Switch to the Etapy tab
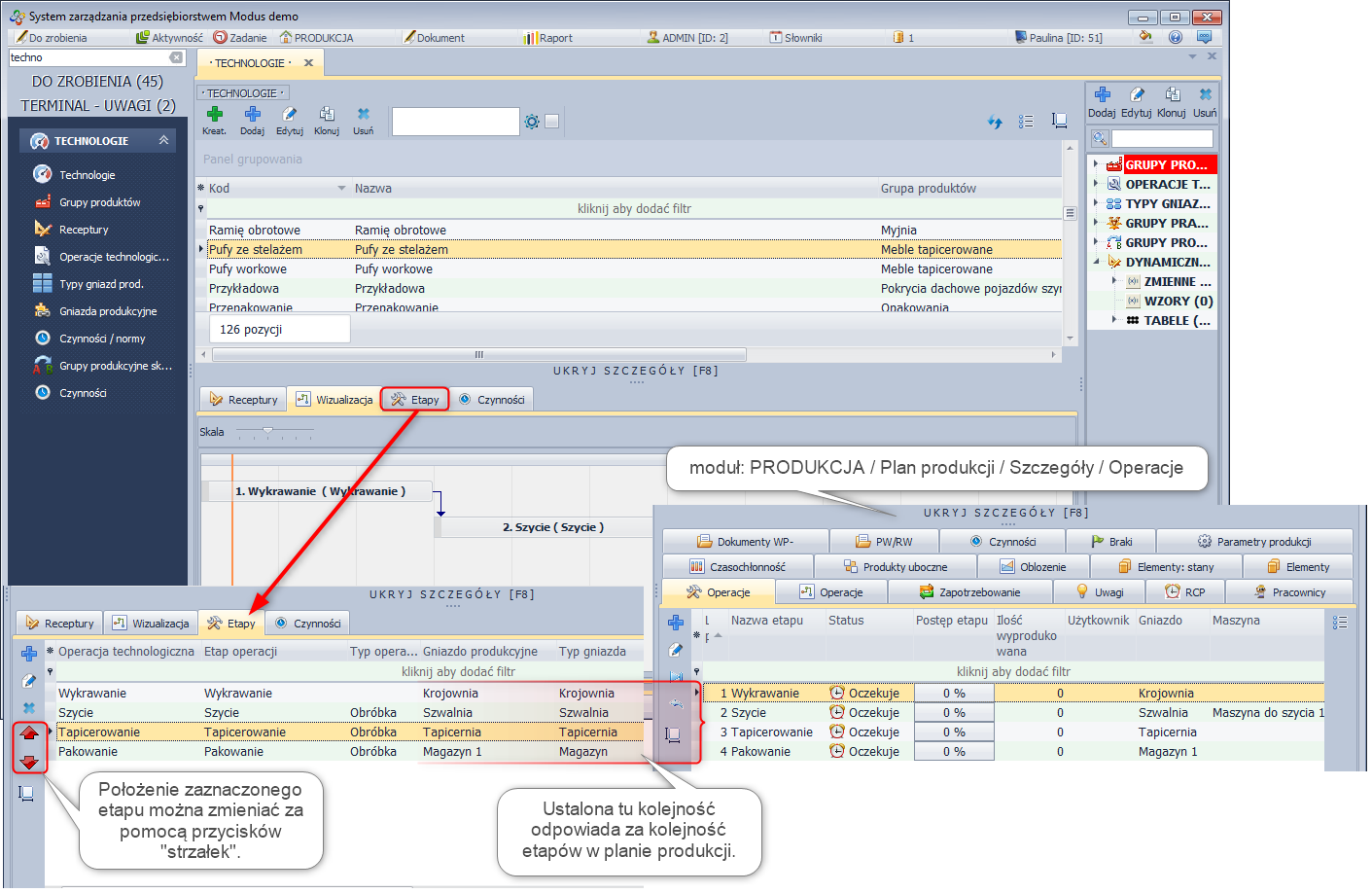 (415, 400)
